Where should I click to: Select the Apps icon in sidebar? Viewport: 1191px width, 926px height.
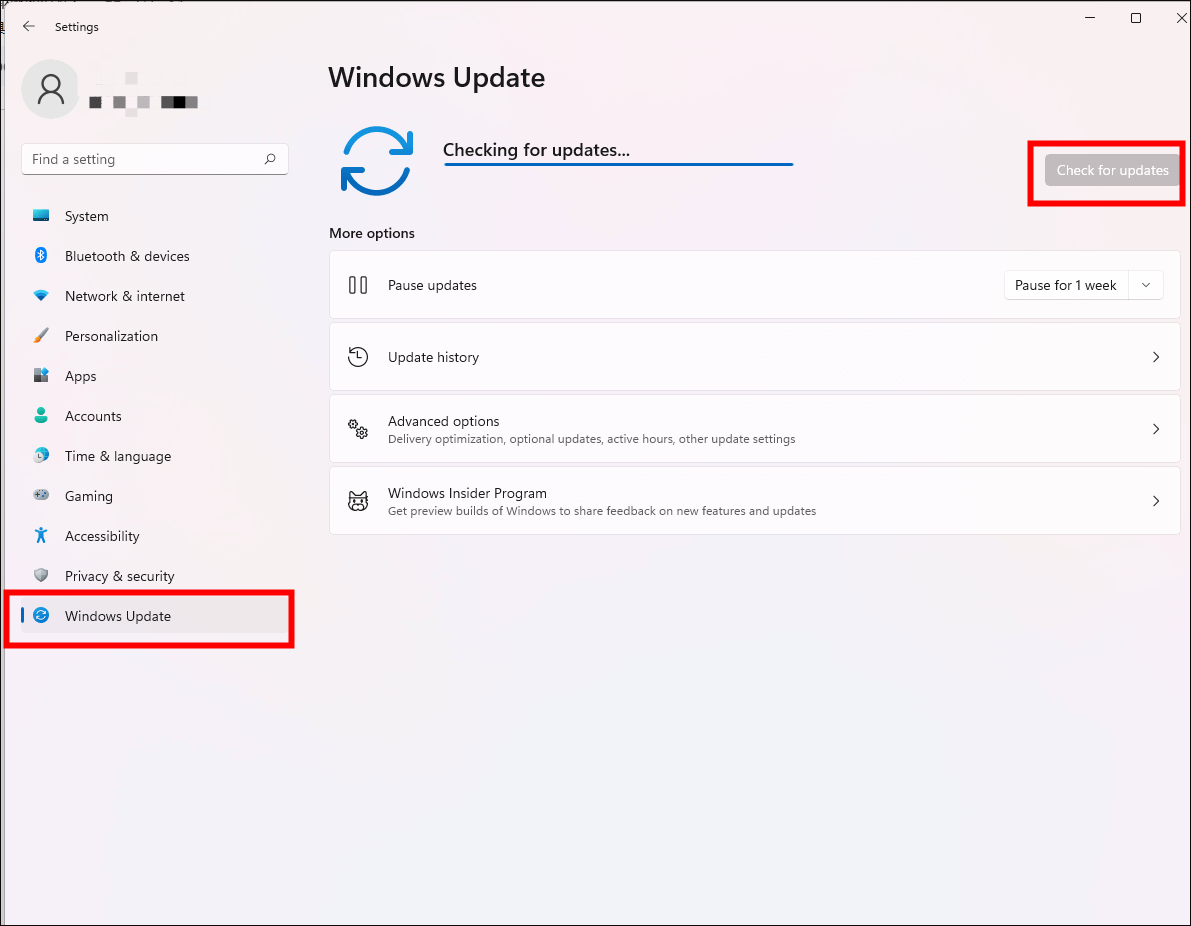tap(41, 375)
